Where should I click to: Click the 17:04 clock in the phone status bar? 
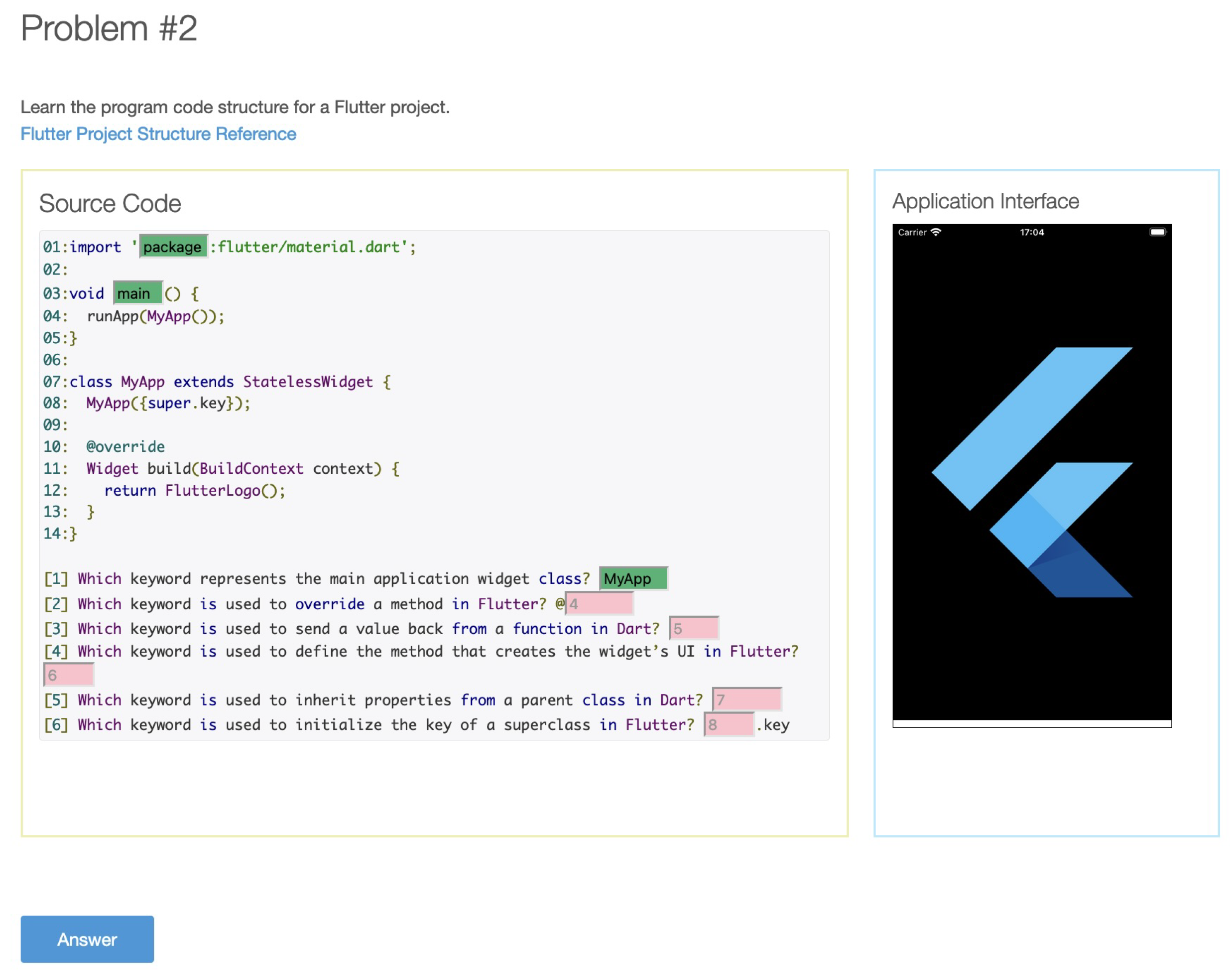click(1031, 232)
